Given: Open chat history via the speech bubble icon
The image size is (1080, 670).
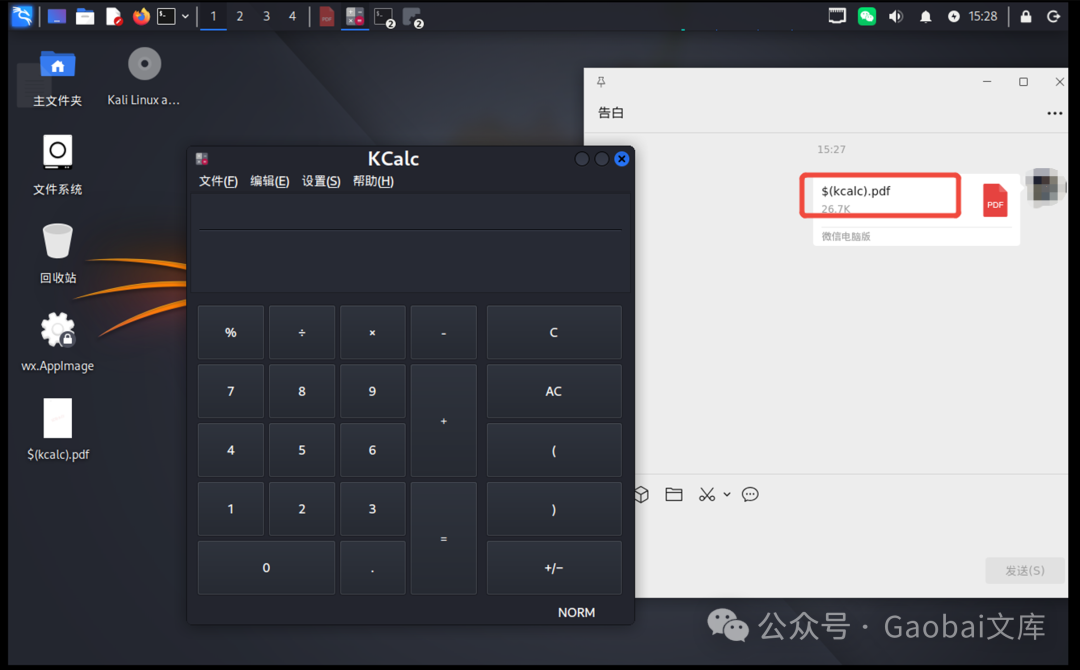Looking at the screenshot, I should [750, 494].
